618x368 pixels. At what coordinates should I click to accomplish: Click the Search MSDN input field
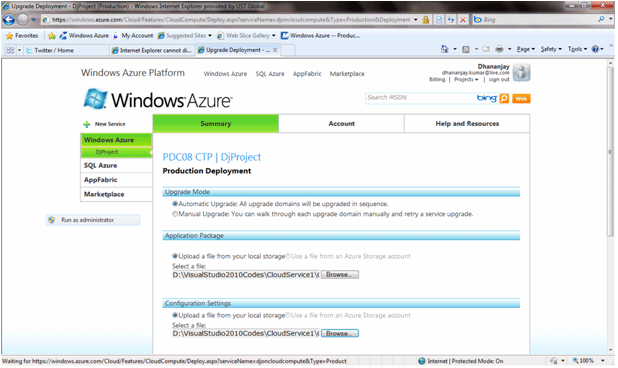point(420,98)
